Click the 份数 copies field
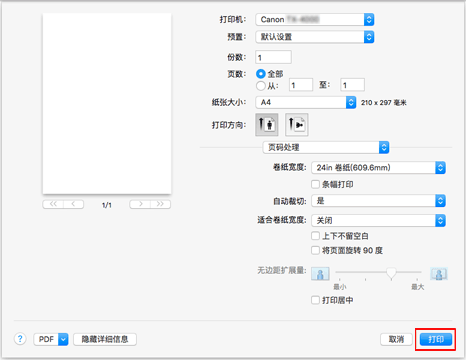 (x=273, y=57)
